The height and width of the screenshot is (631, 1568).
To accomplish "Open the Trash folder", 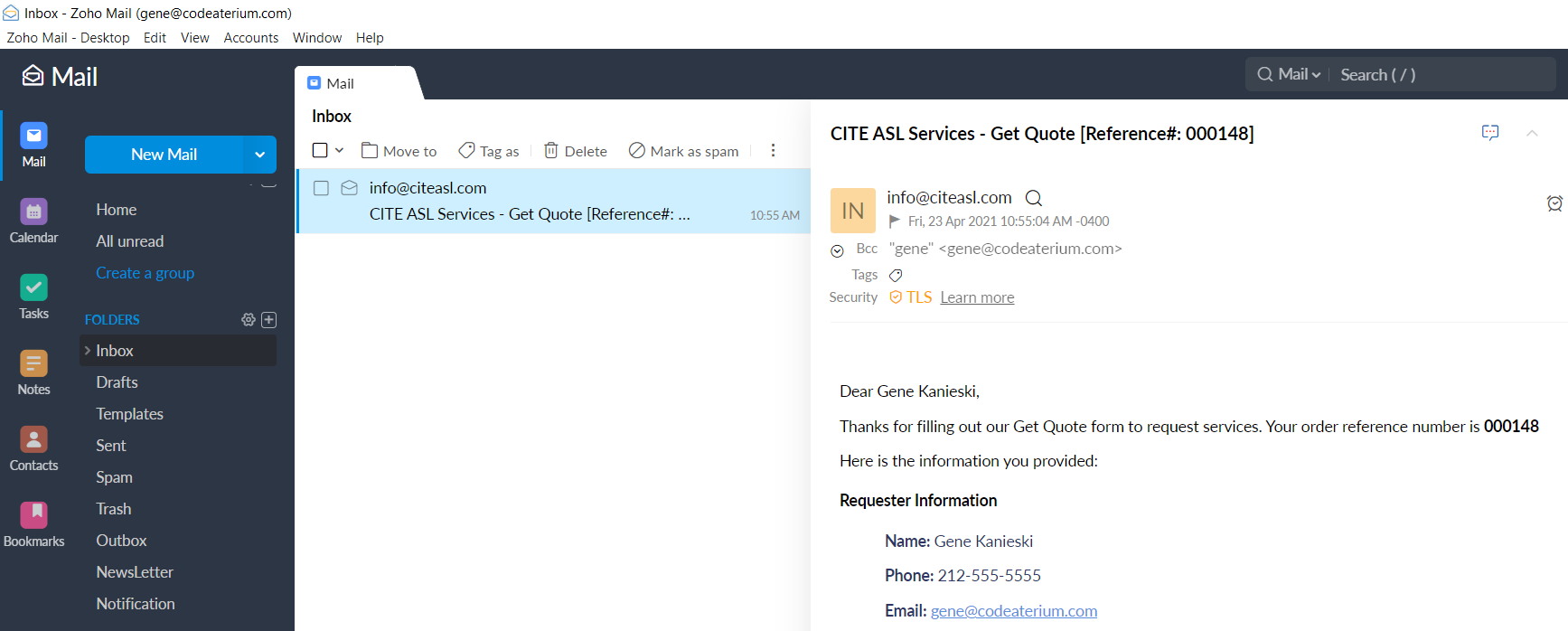I will click(x=114, y=509).
